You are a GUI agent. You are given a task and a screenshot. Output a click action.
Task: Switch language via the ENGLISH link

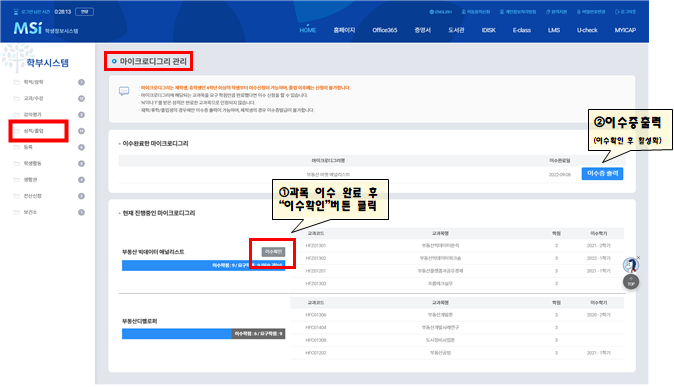coord(441,12)
